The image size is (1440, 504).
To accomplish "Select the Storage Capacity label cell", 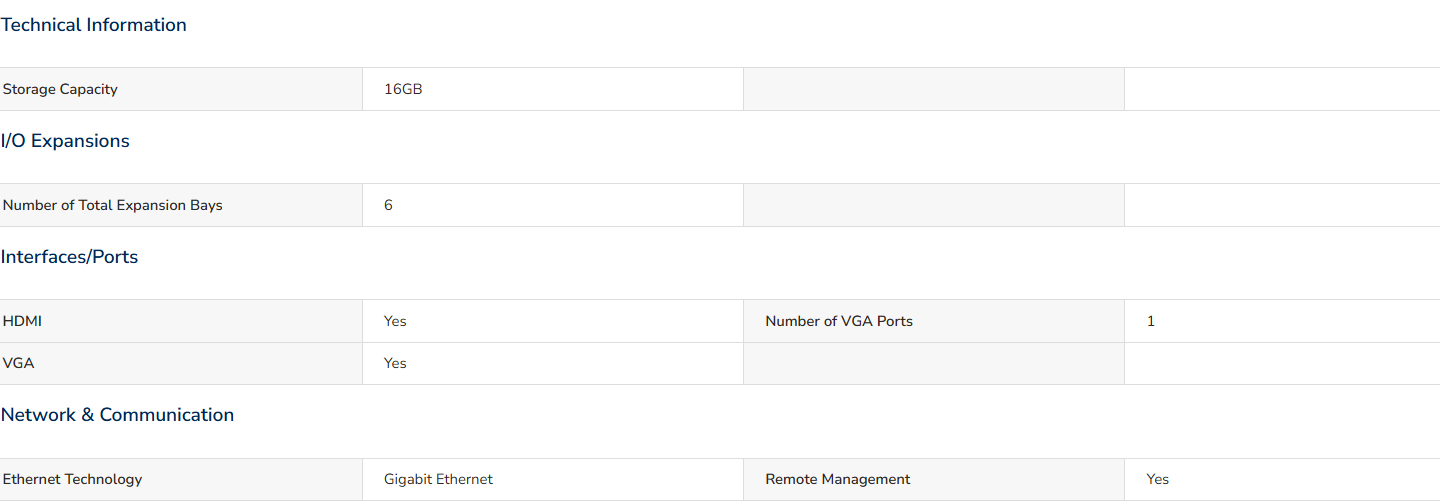I will [x=181, y=89].
